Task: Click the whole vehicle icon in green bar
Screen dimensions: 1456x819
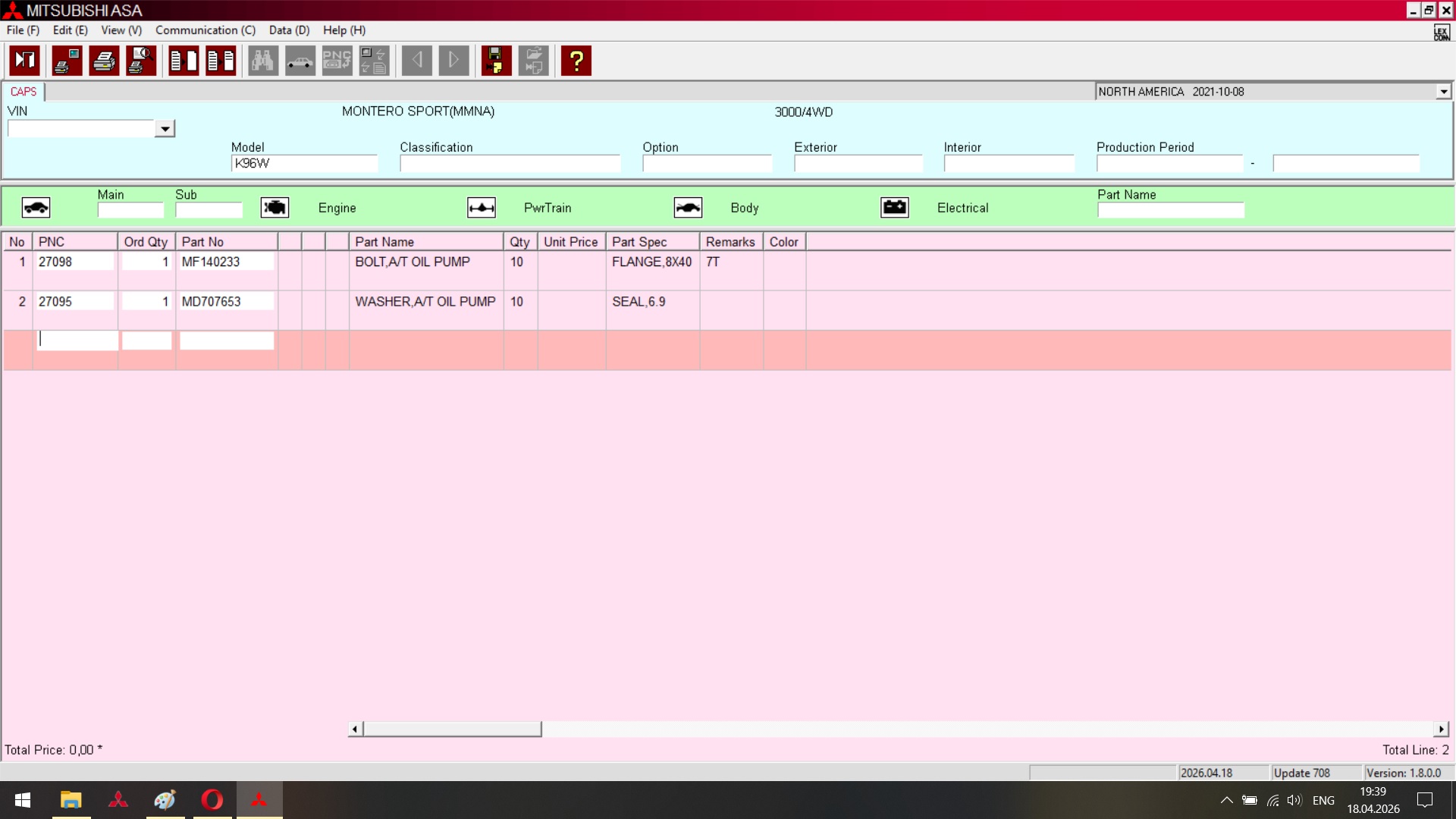Action: coord(36,208)
